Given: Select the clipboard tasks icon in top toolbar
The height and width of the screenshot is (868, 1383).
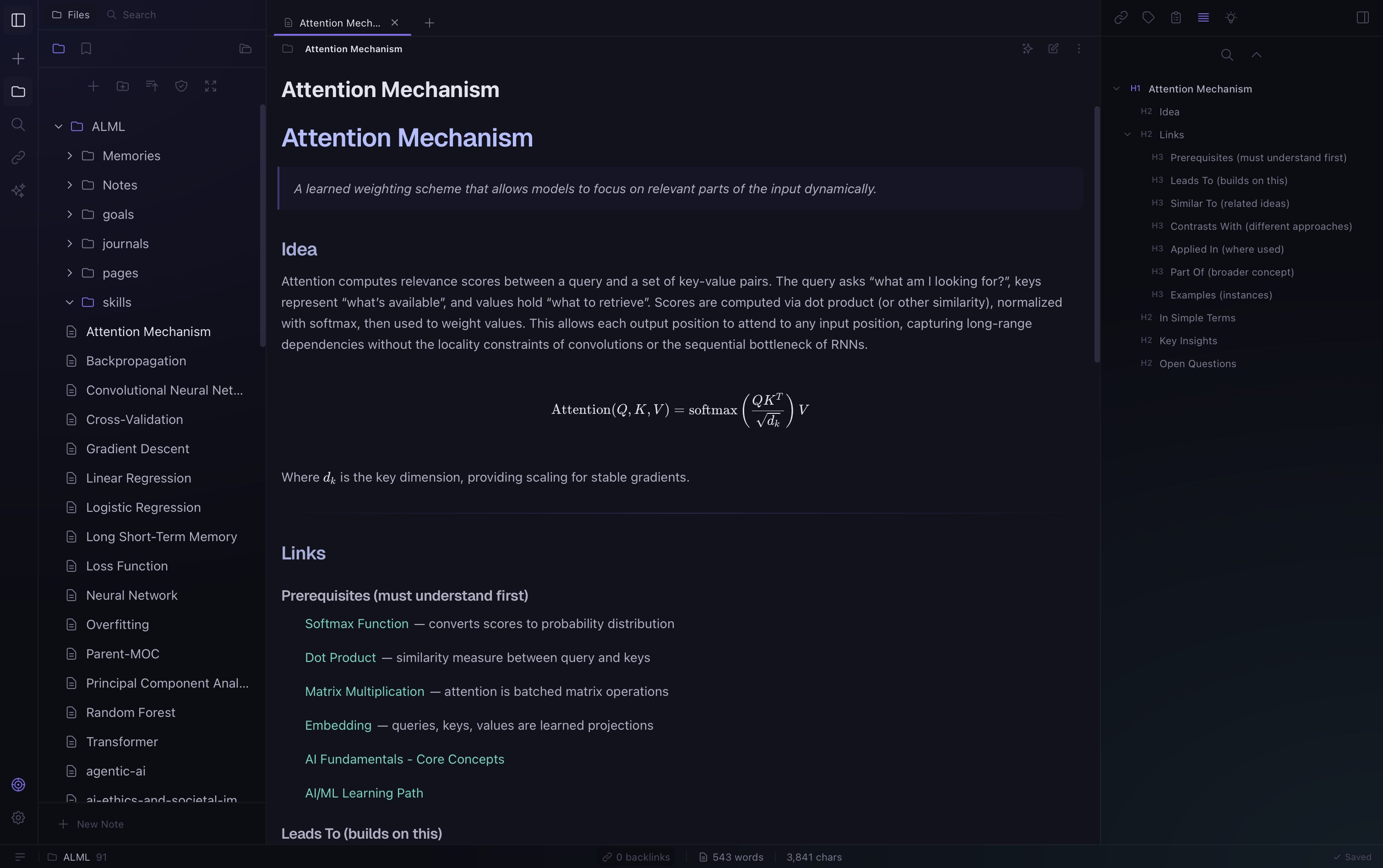Looking at the screenshot, I should click(1176, 18).
